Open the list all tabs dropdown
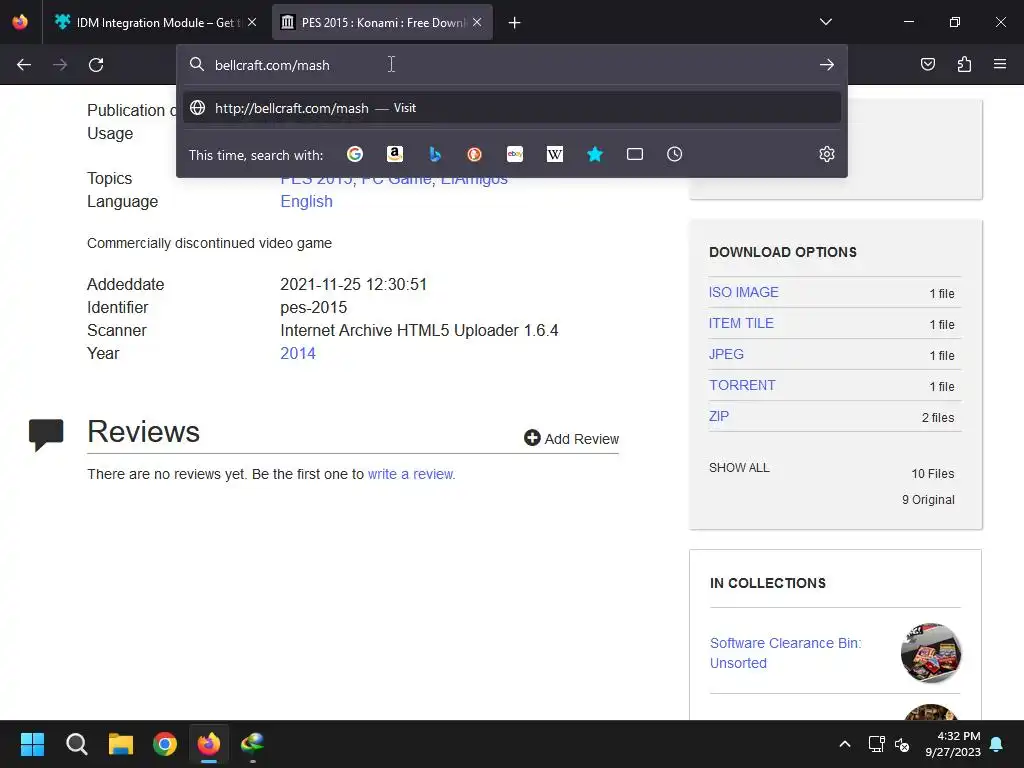 tap(826, 22)
